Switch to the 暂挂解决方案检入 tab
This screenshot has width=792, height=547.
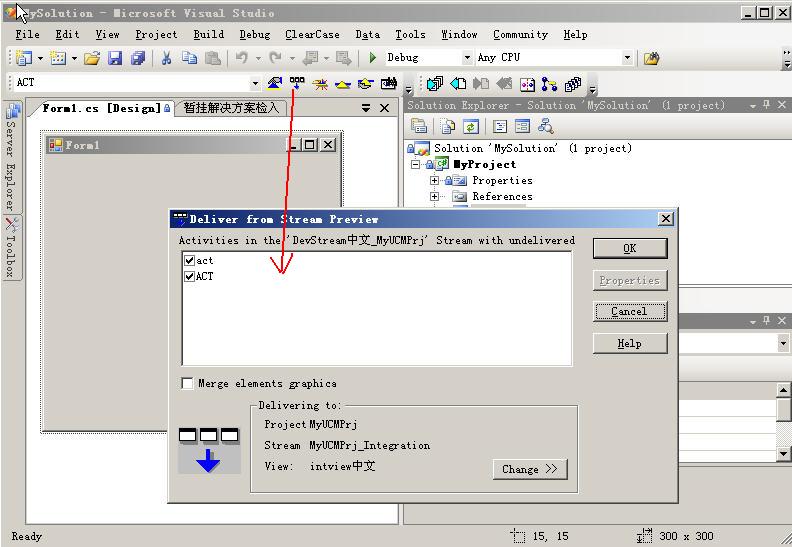pyautogui.click(x=231, y=108)
